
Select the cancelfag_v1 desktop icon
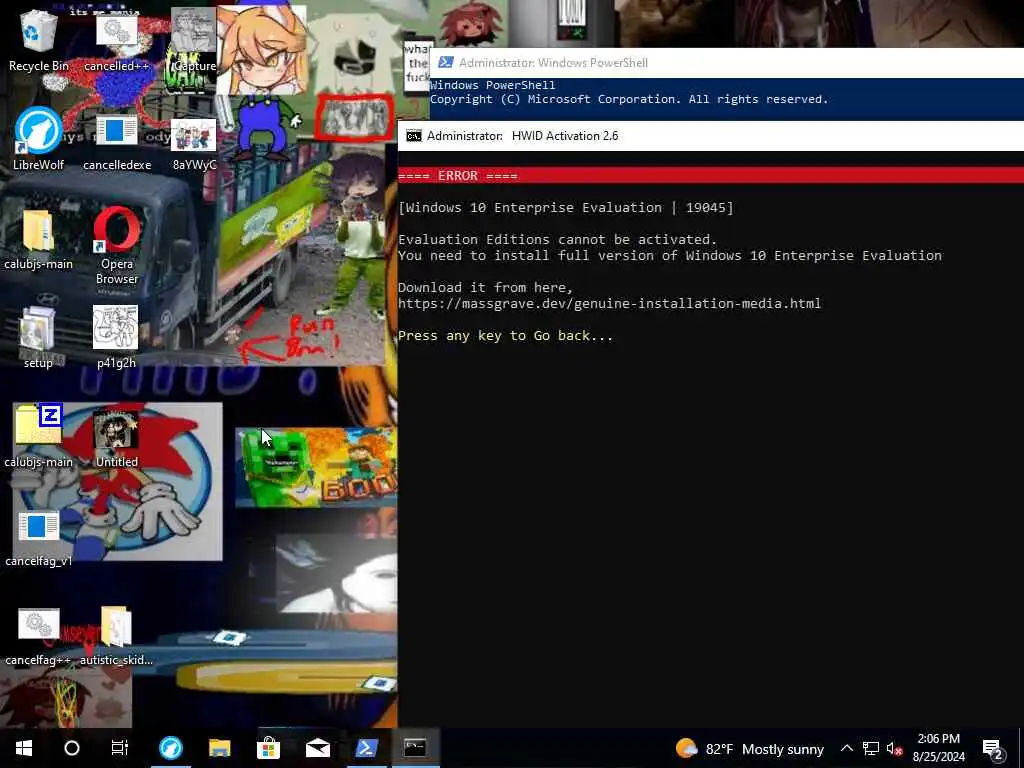[39, 539]
